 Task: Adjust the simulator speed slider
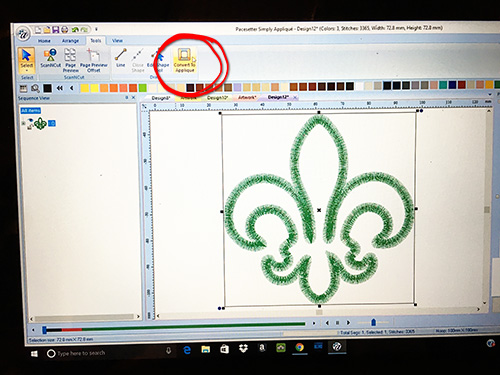click(x=374, y=322)
